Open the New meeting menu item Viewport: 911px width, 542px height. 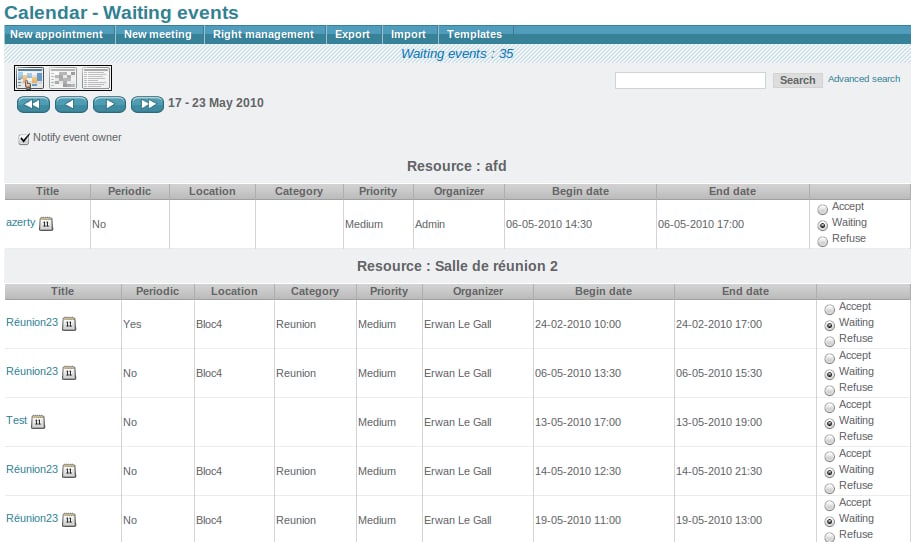(x=157, y=34)
